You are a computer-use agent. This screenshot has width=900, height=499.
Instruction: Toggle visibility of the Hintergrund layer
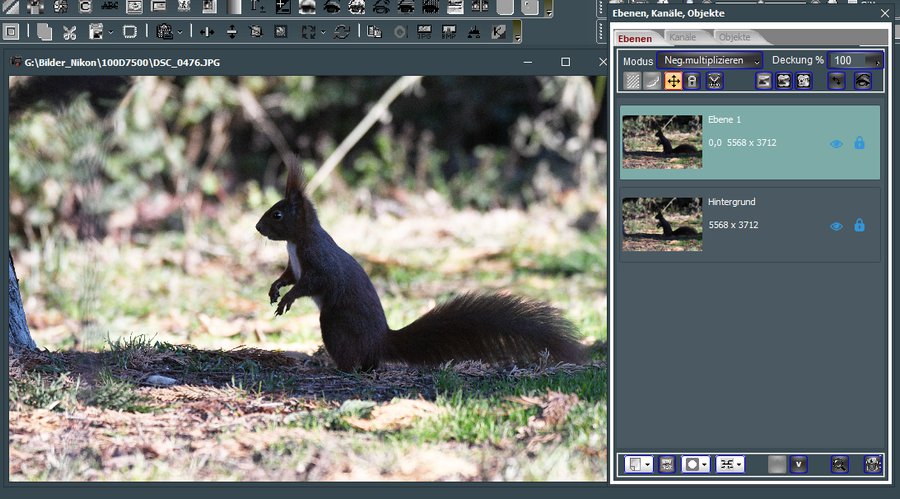click(x=836, y=226)
